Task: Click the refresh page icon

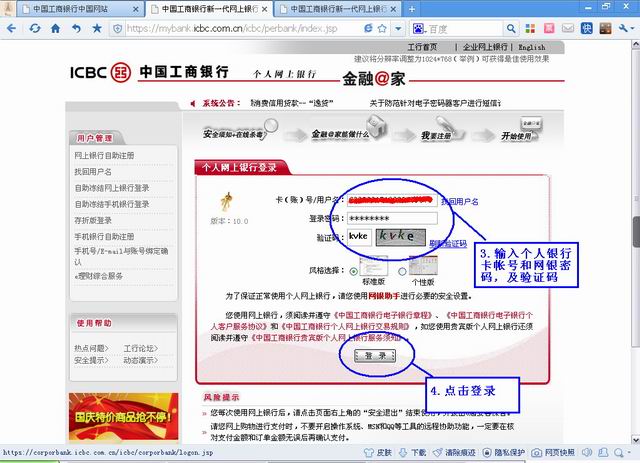Action: (x=34, y=28)
